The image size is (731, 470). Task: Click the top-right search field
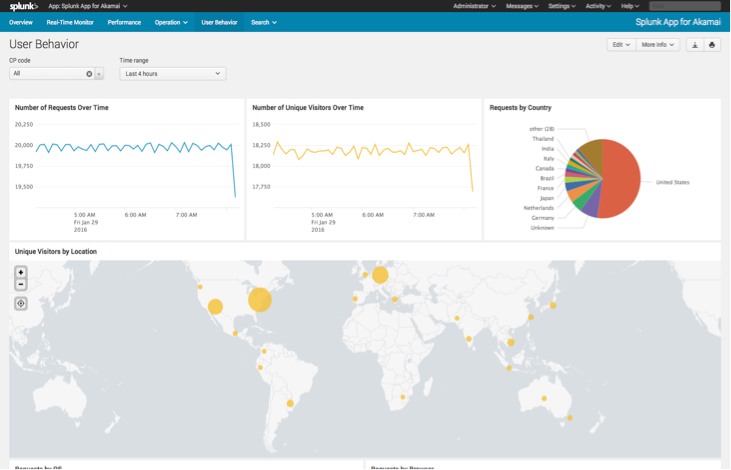coord(685,6)
